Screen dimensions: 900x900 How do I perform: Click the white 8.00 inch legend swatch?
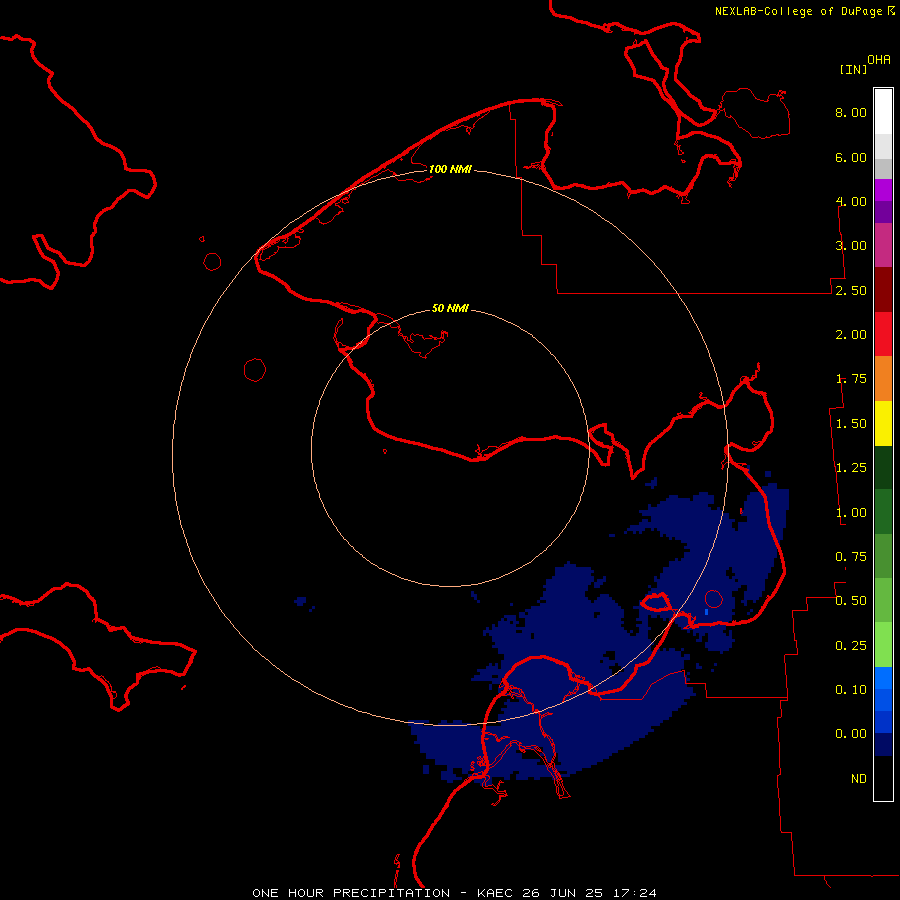click(x=883, y=112)
